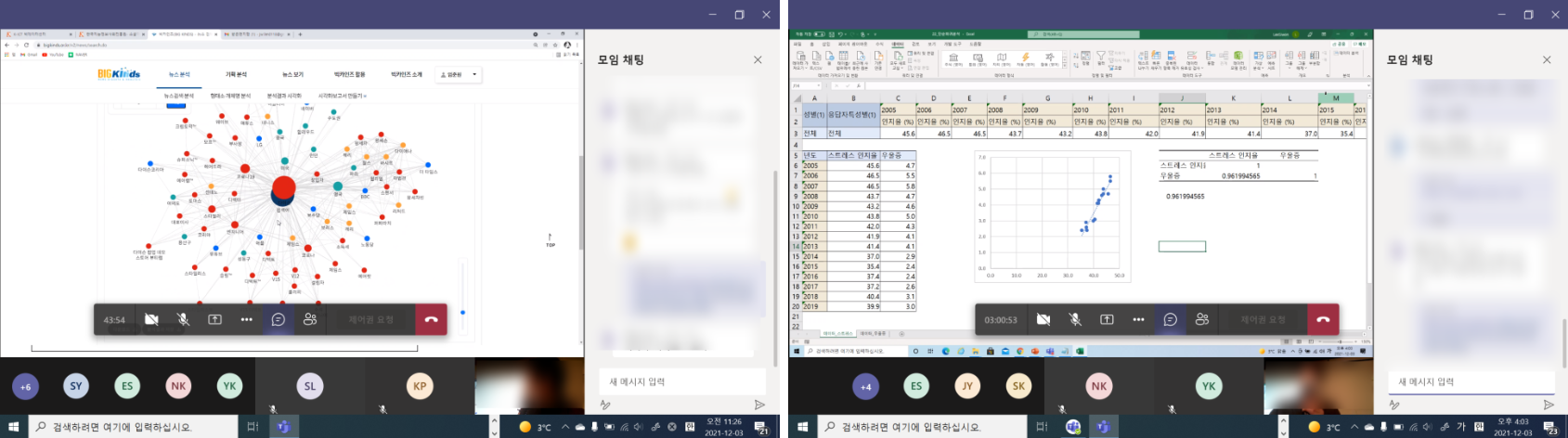
Task: Open 형태소·개체명 분석 submenu link
Action: (x=230, y=96)
